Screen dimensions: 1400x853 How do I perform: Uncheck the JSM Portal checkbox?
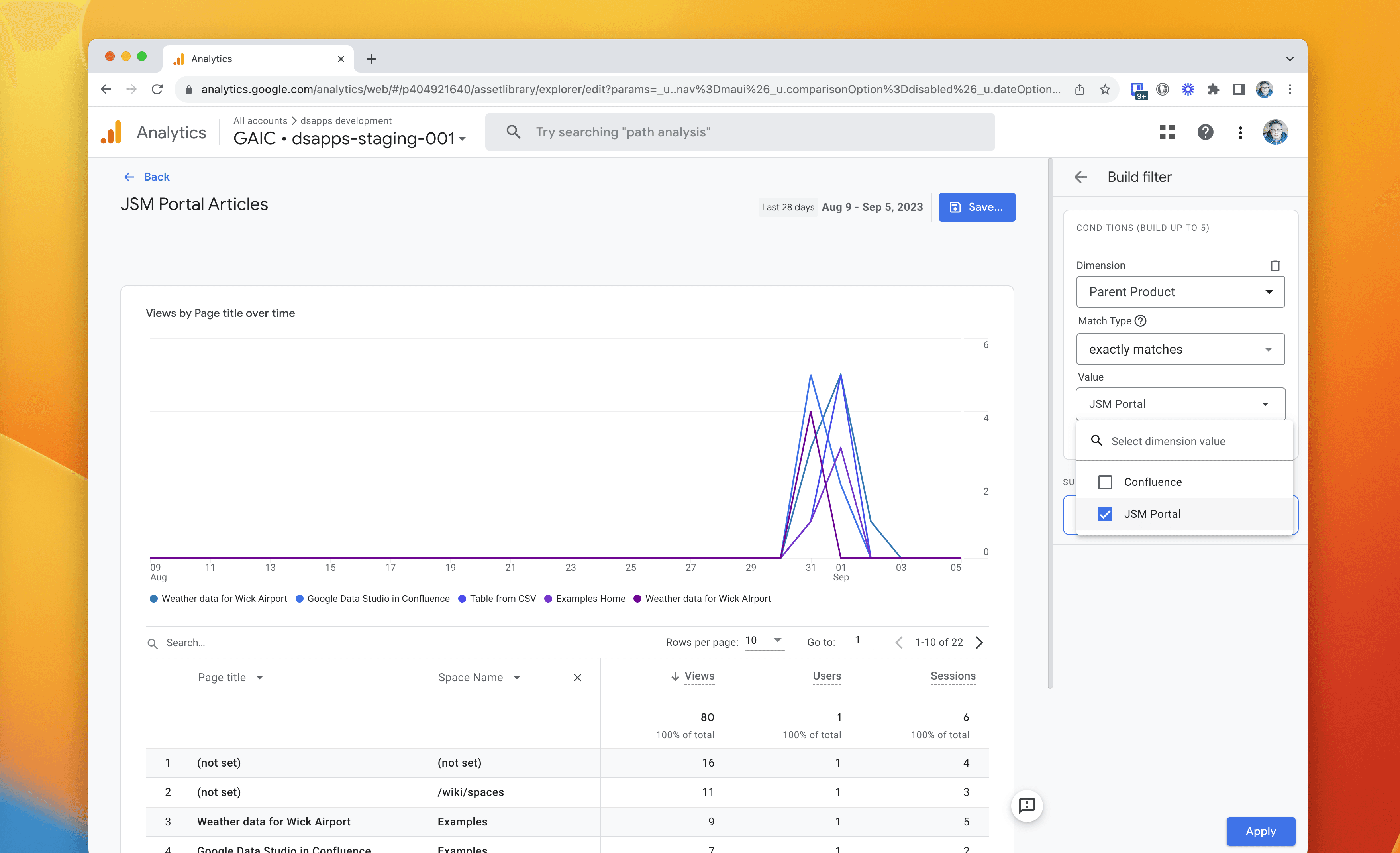tap(1105, 514)
